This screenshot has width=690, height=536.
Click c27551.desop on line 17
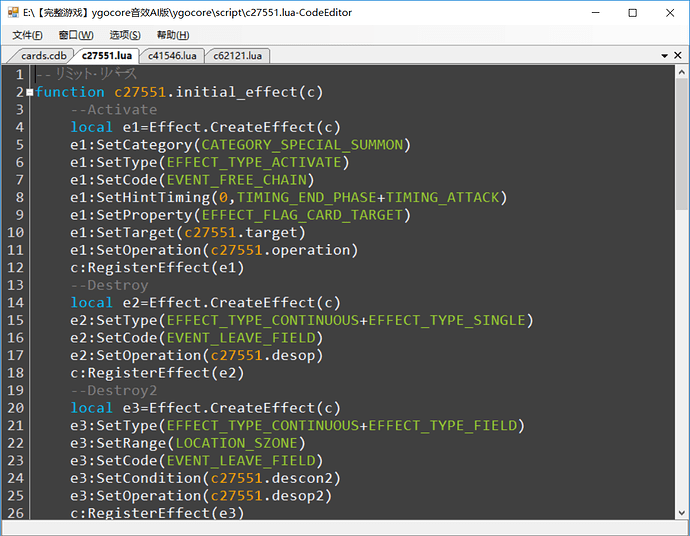[x=263, y=356]
